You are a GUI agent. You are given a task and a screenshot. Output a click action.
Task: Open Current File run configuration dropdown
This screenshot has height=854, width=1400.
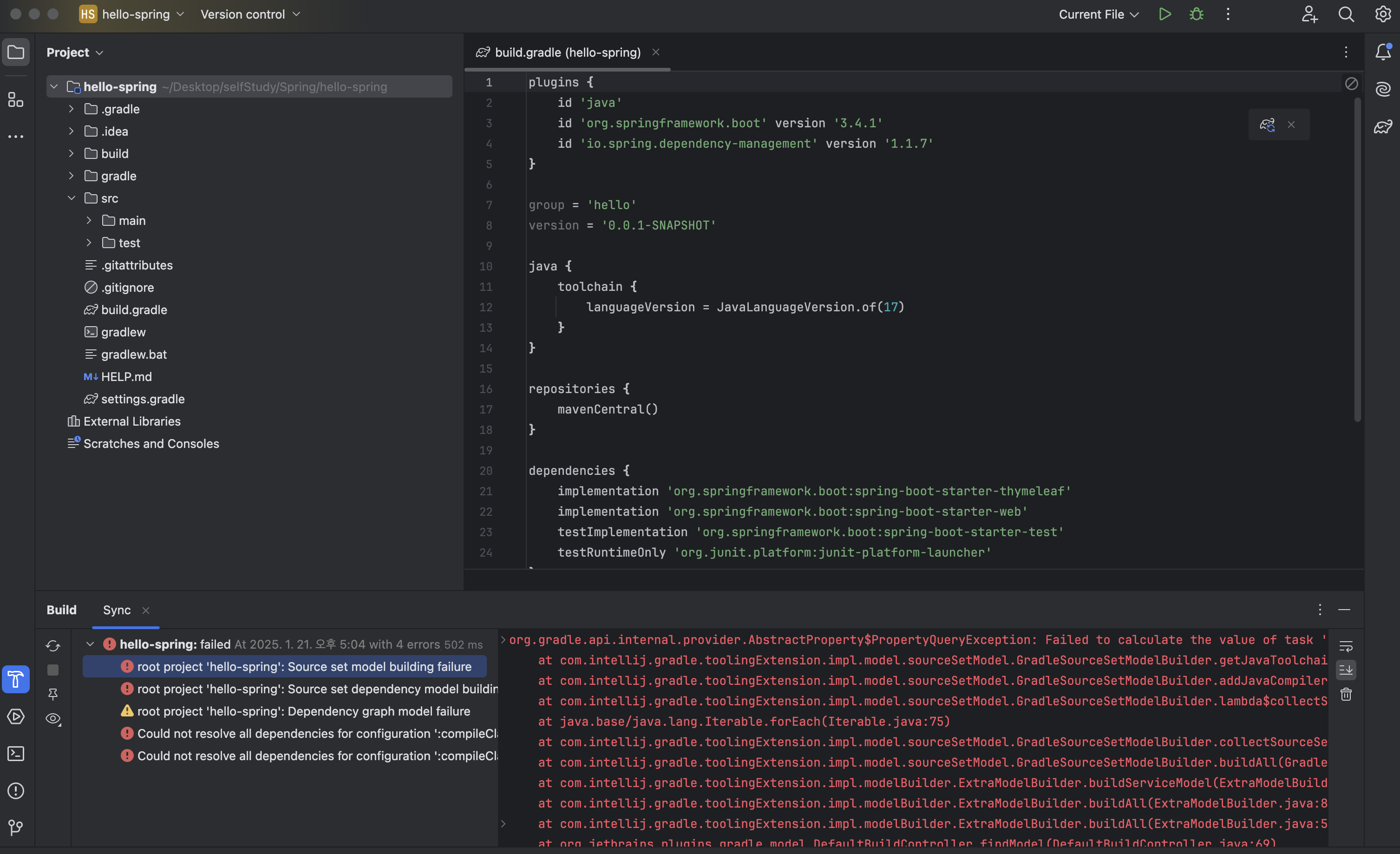pos(1098,14)
